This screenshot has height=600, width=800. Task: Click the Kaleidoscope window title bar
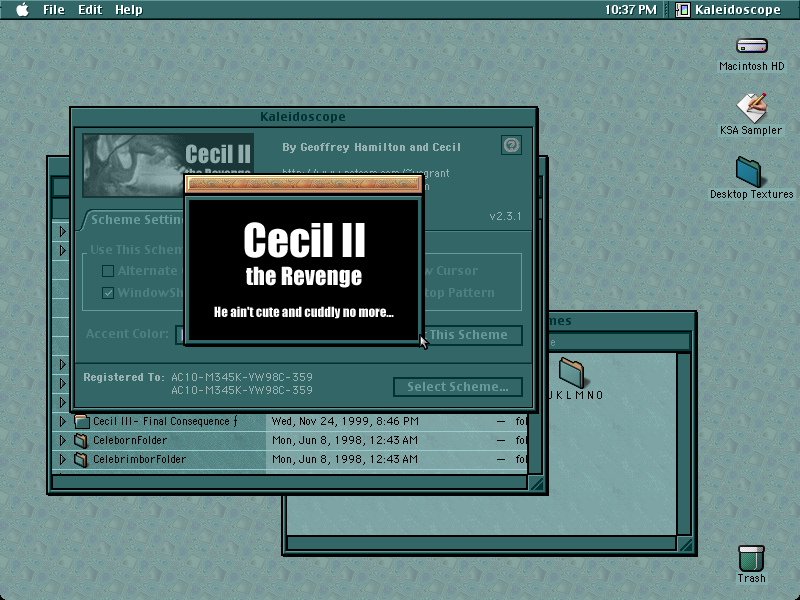[x=304, y=117]
